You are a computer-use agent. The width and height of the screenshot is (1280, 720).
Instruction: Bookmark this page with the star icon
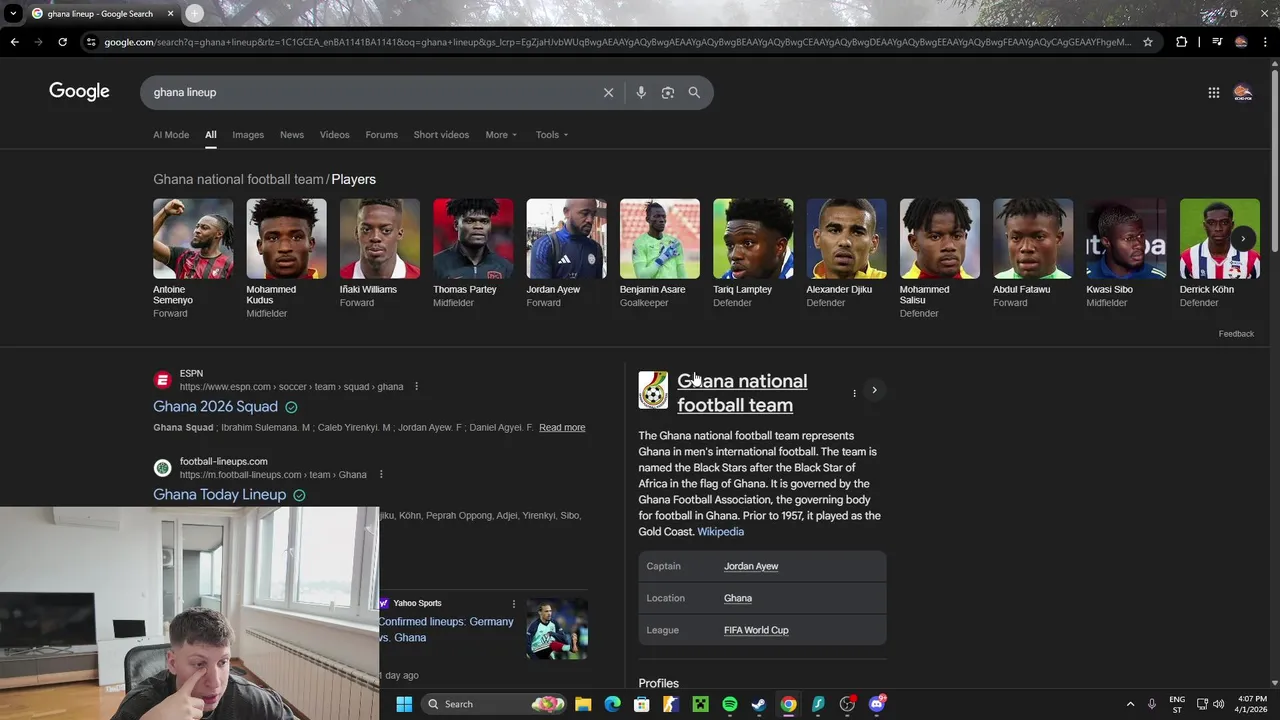pos(1148,42)
